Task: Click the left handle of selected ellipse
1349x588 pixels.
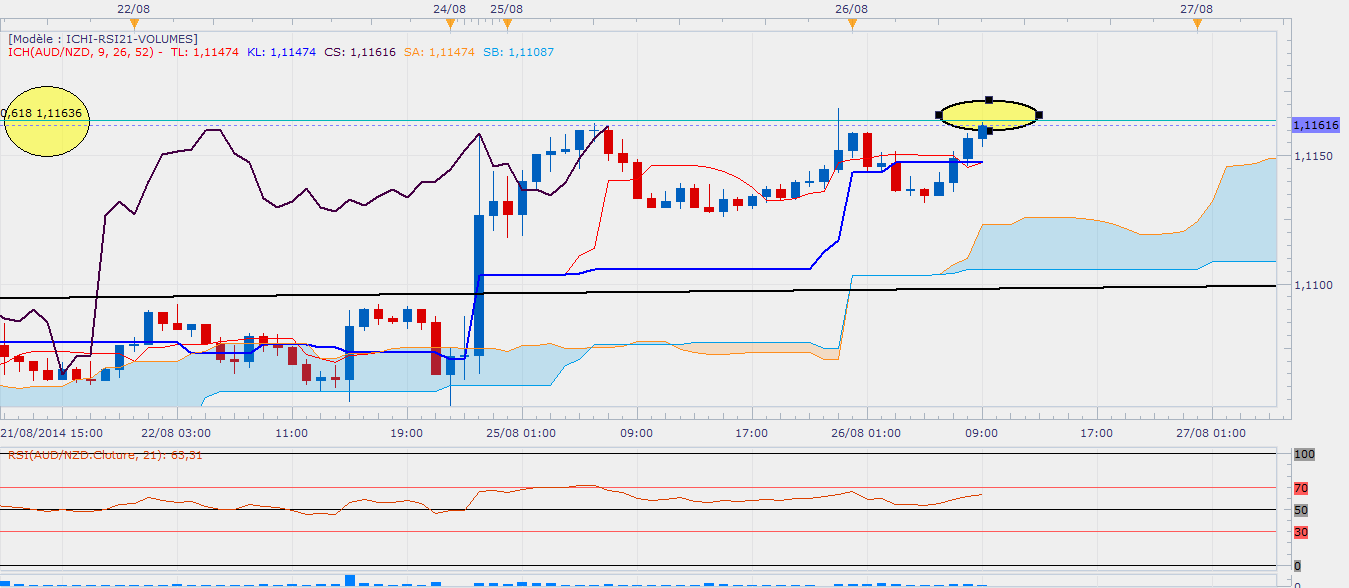Action: click(x=939, y=116)
